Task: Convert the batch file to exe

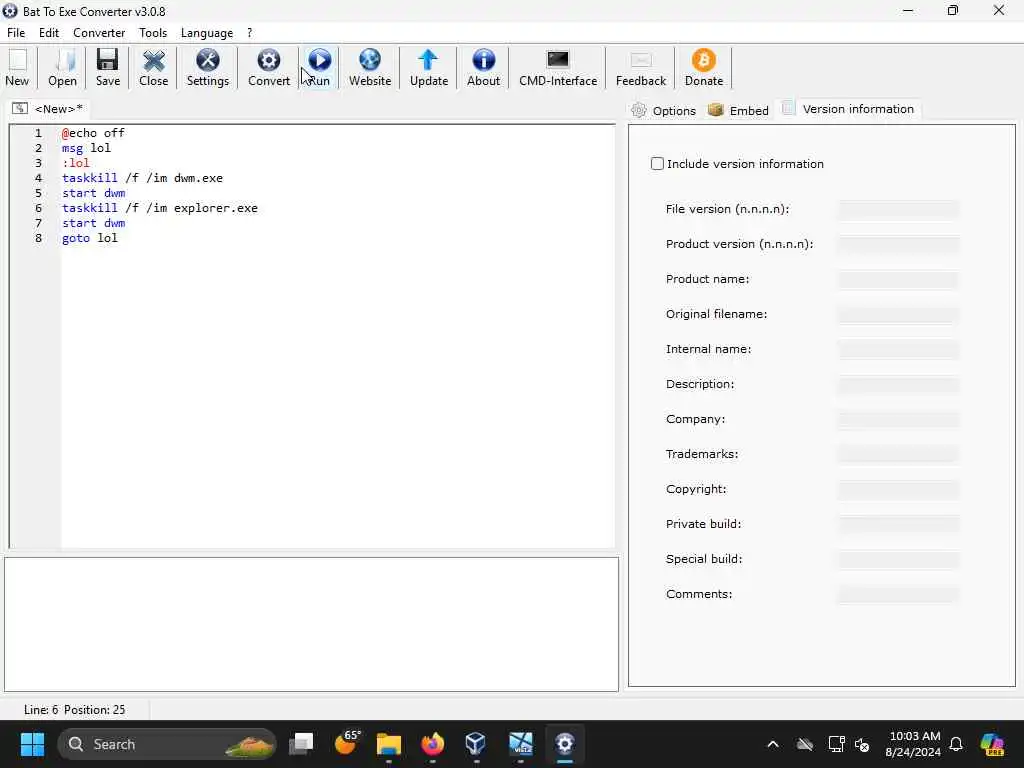Action: [x=268, y=67]
